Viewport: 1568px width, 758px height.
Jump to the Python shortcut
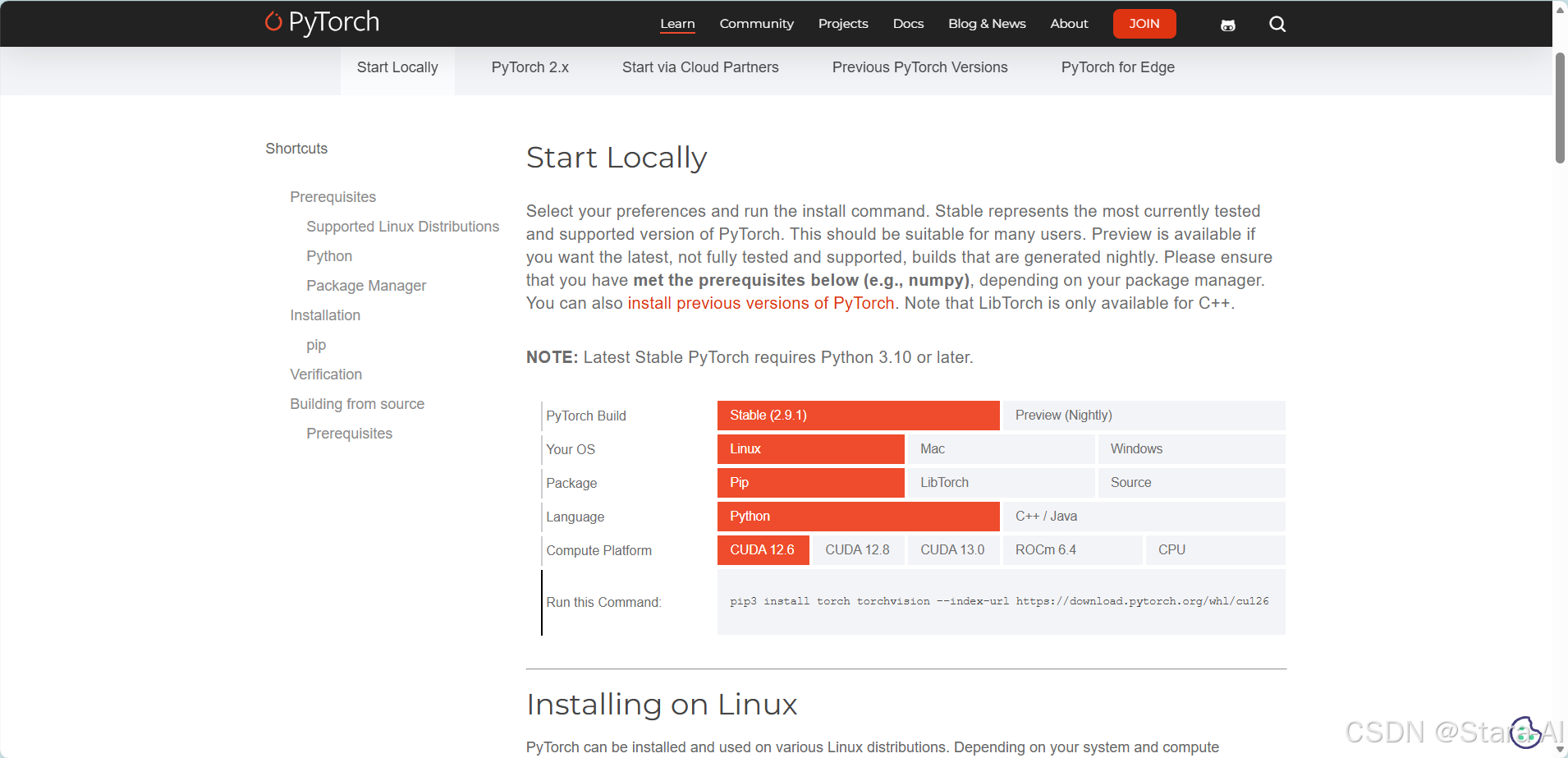329,256
